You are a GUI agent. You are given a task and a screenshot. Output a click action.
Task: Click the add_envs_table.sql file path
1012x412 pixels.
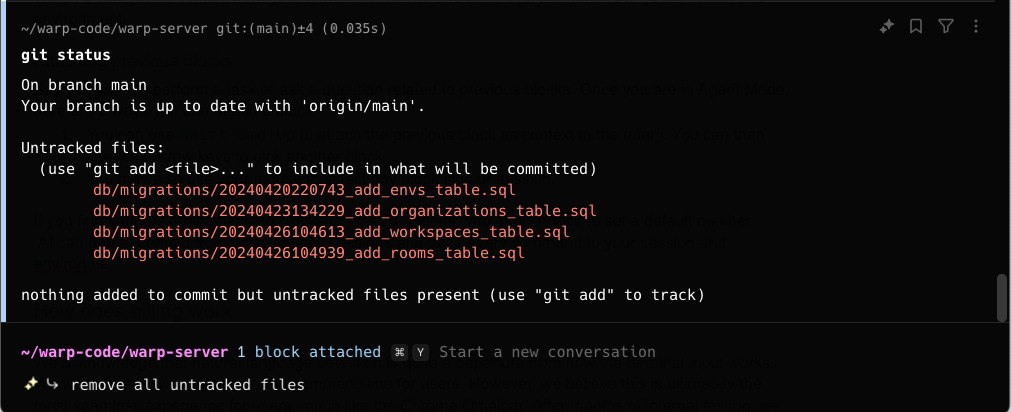[x=304, y=189]
